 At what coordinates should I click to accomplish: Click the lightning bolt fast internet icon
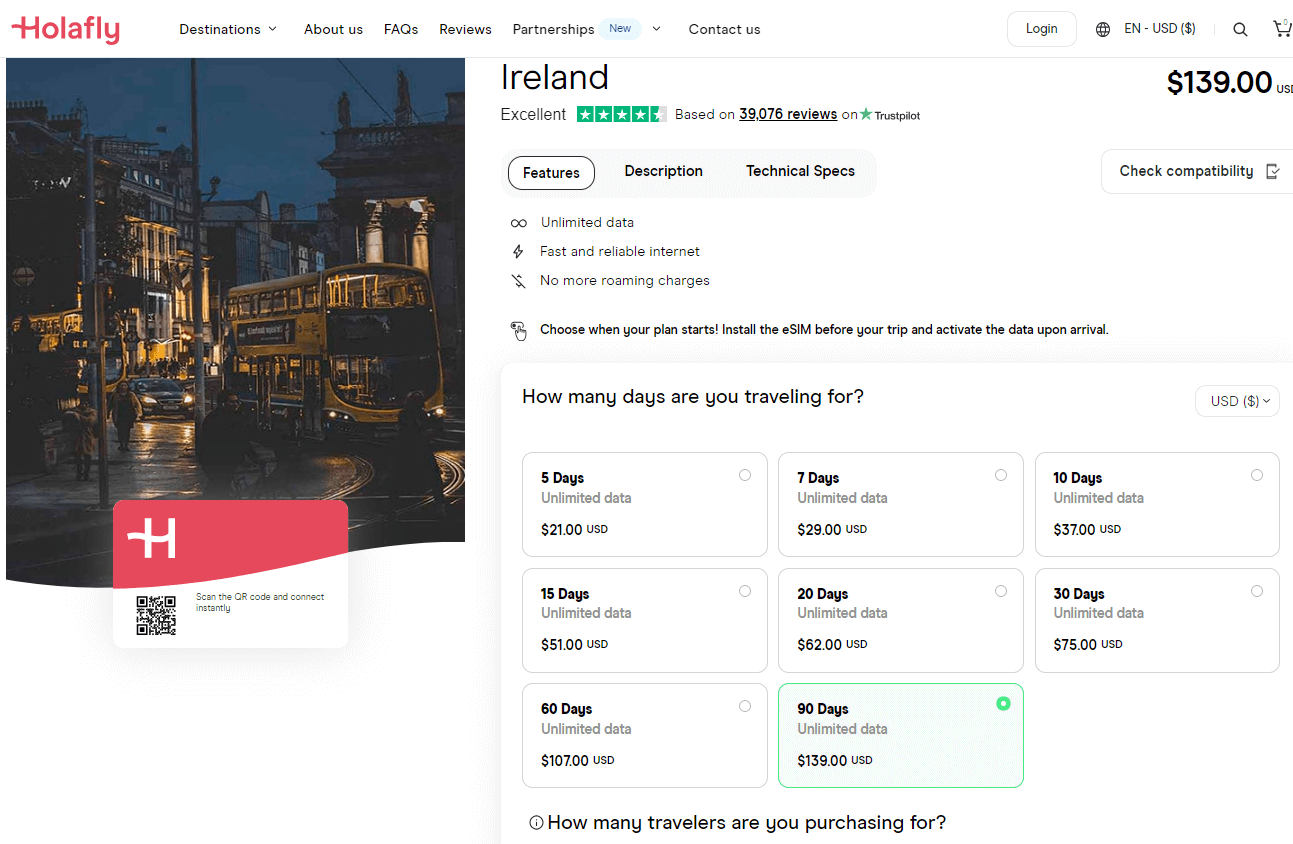click(x=518, y=252)
